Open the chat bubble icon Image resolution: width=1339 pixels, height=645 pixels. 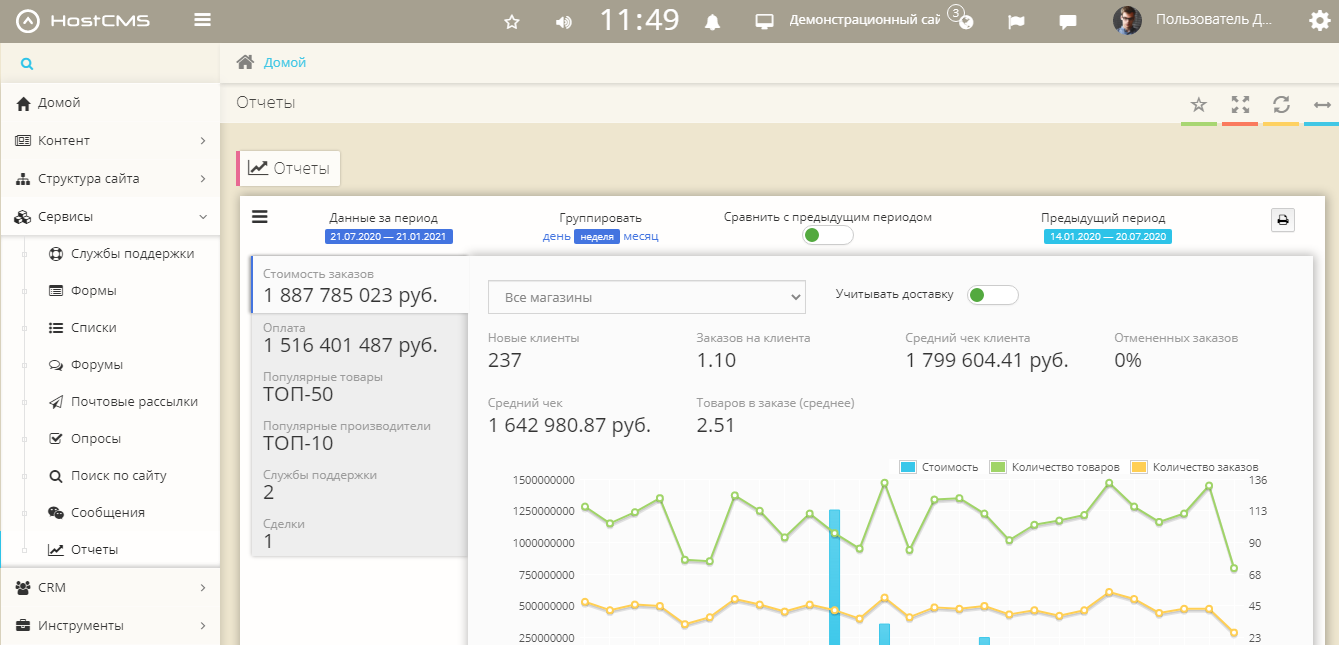pos(1068,21)
